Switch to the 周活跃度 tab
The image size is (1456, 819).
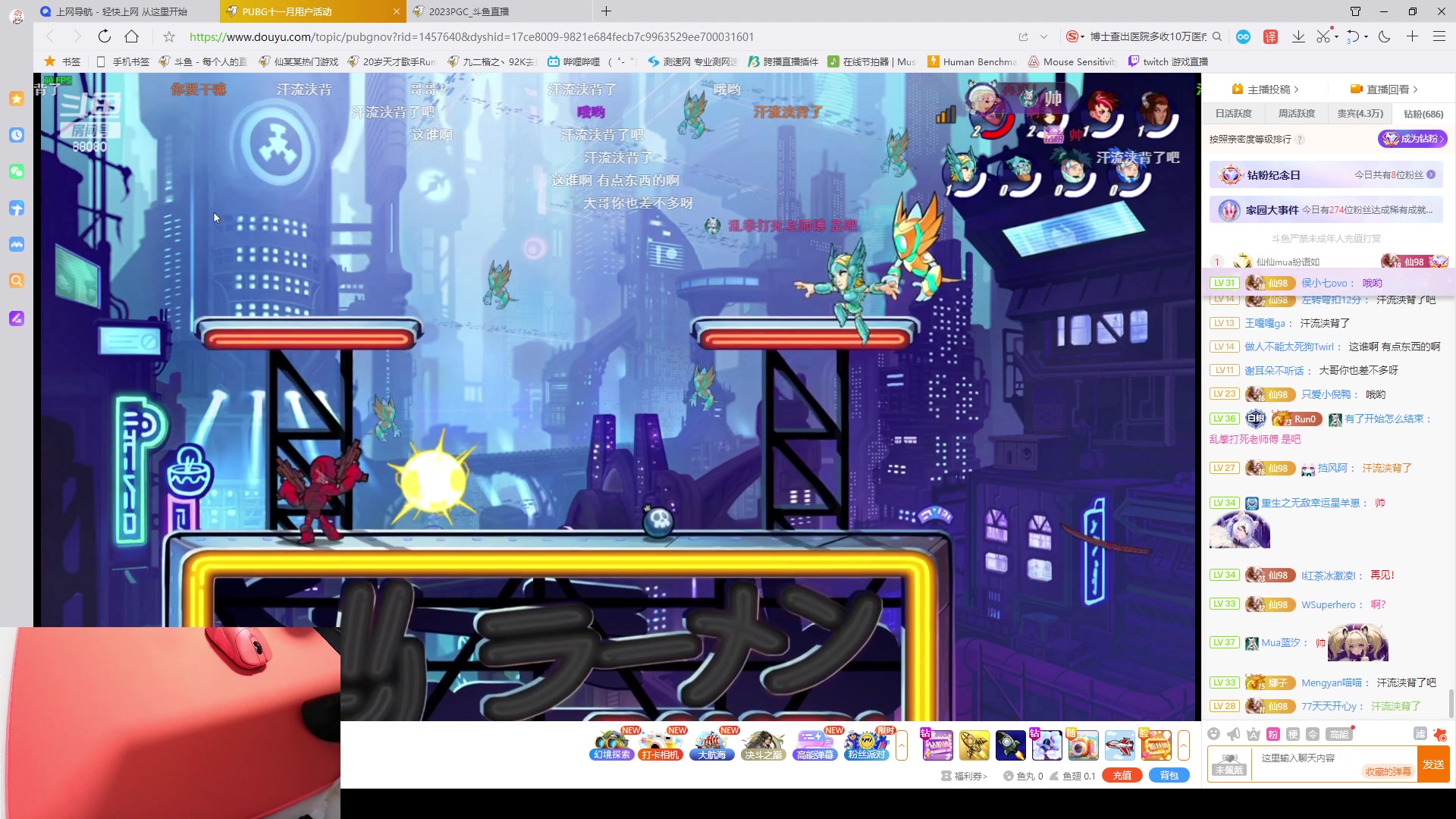click(1297, 114)
